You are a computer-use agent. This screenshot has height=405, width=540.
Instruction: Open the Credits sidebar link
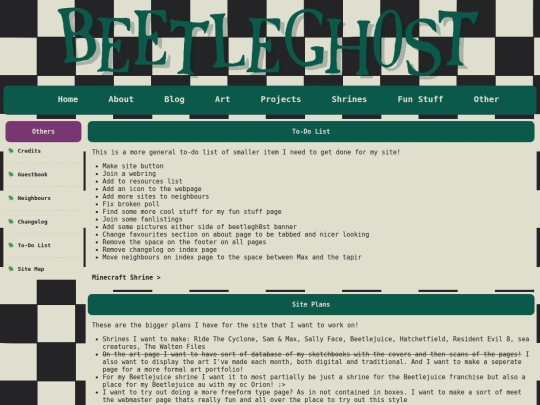point(29,151)
